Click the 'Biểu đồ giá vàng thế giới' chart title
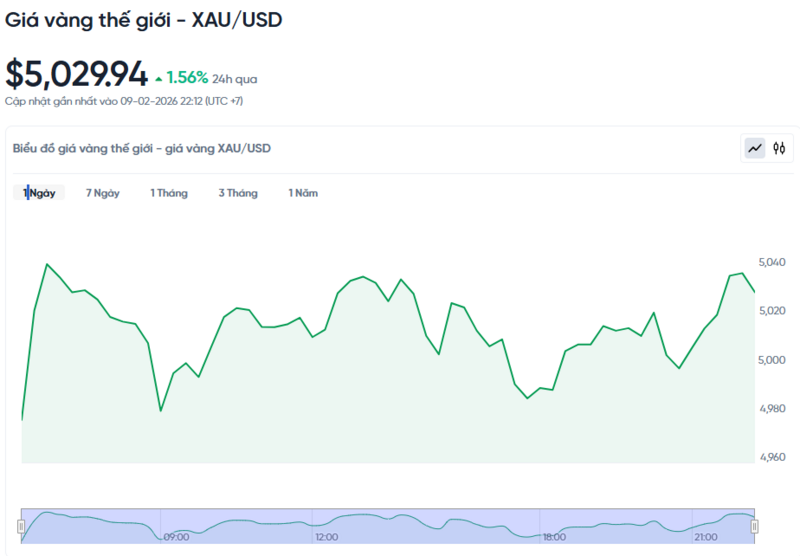The height and width of the screenshot is (556, 800). coord(141,148)
